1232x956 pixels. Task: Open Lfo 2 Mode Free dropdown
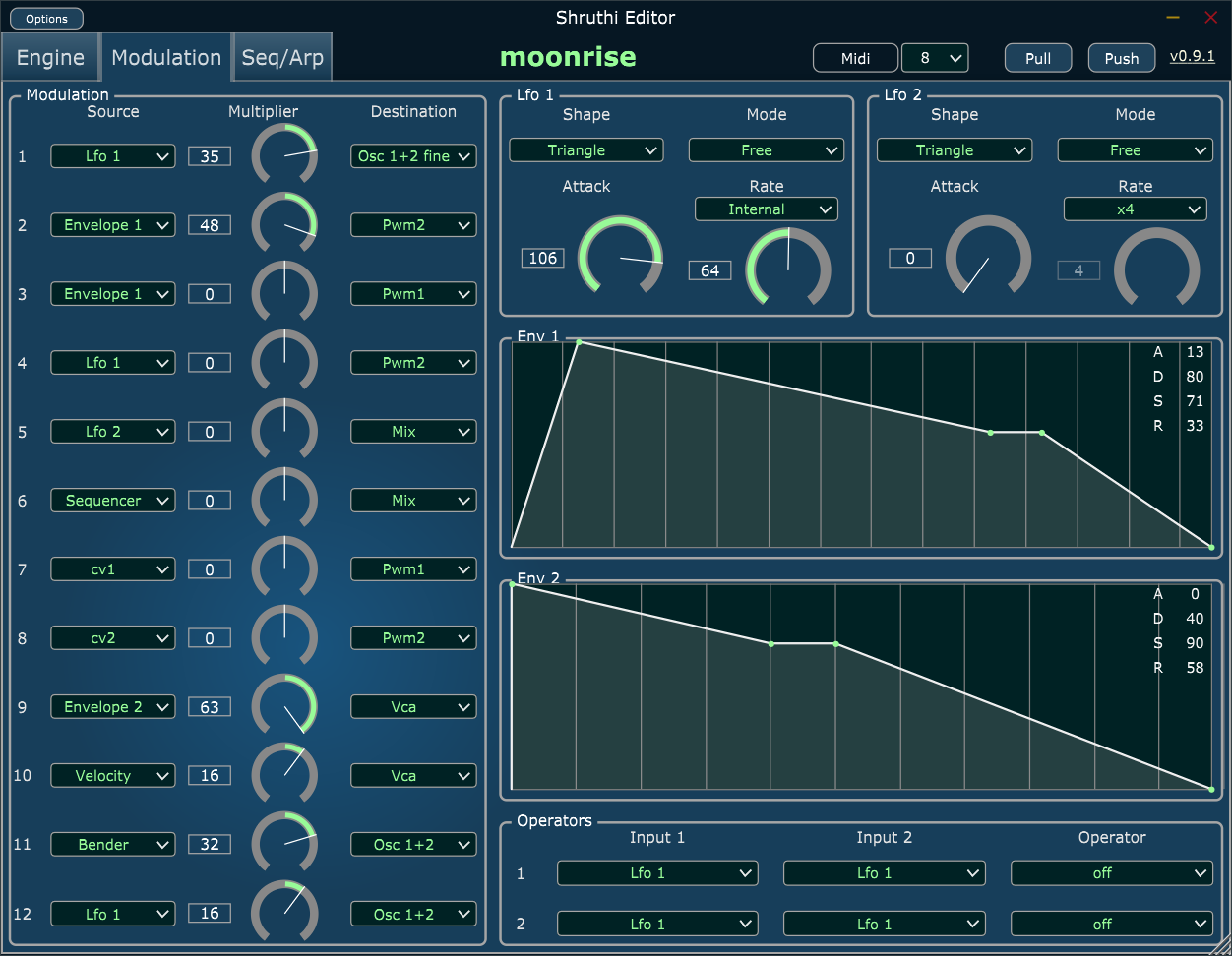(x=1135, y=150)
